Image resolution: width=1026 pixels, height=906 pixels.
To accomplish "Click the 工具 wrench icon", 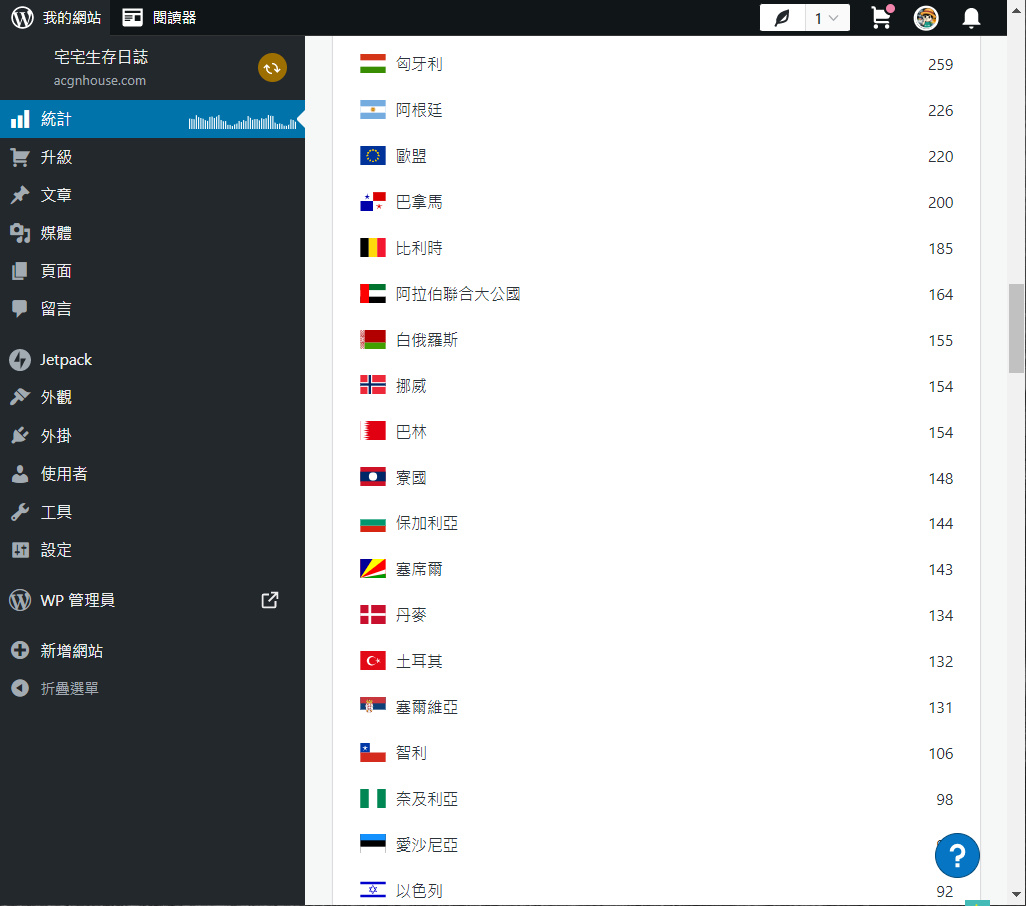I will pos(20,512).
